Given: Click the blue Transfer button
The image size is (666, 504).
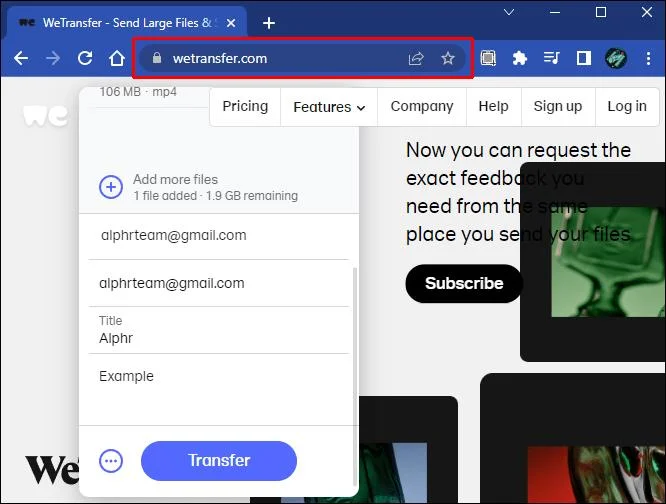Looking at the screenshot, I should pyautogui.click(x=219, y=461).
